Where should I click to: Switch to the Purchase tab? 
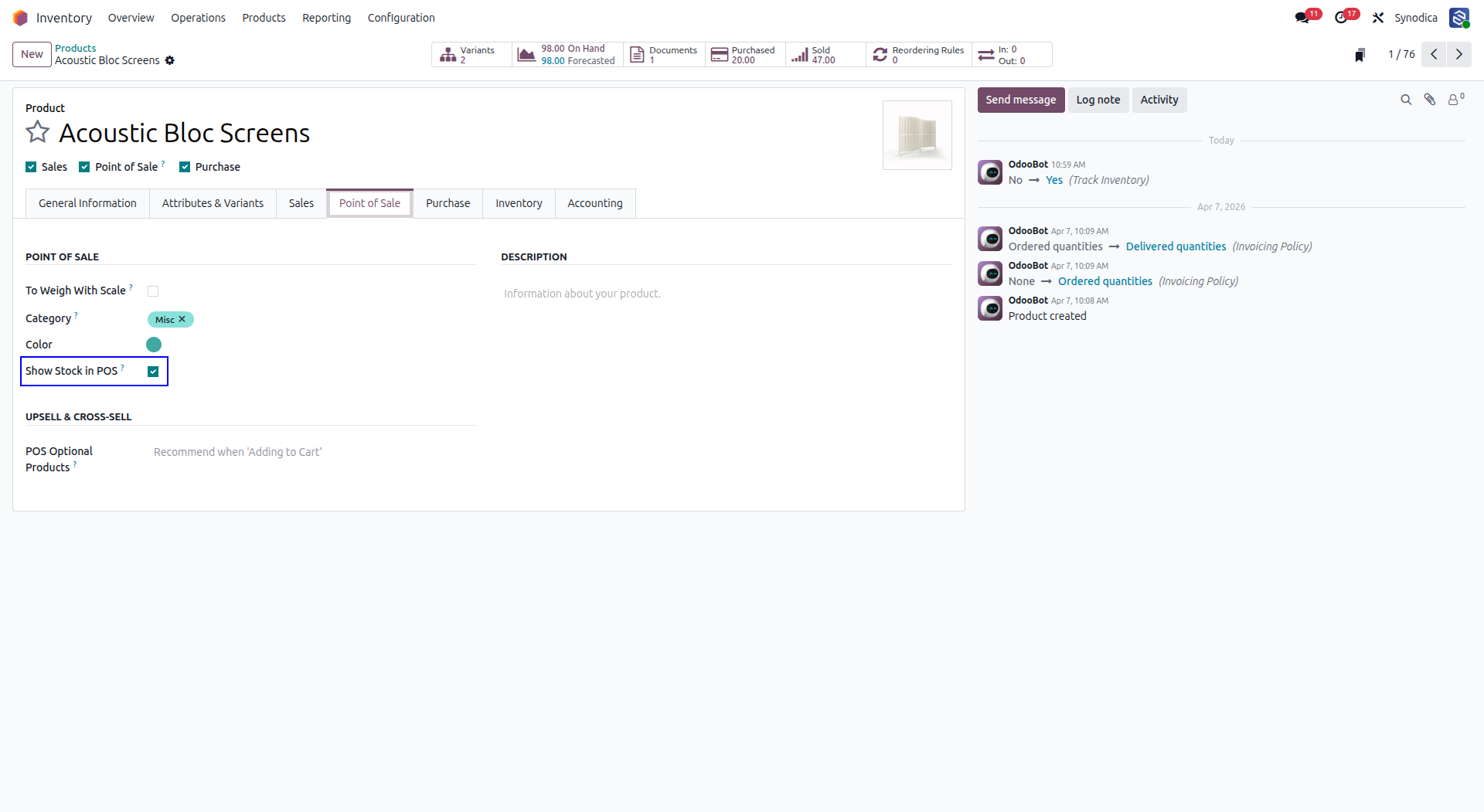pos(448,203)
